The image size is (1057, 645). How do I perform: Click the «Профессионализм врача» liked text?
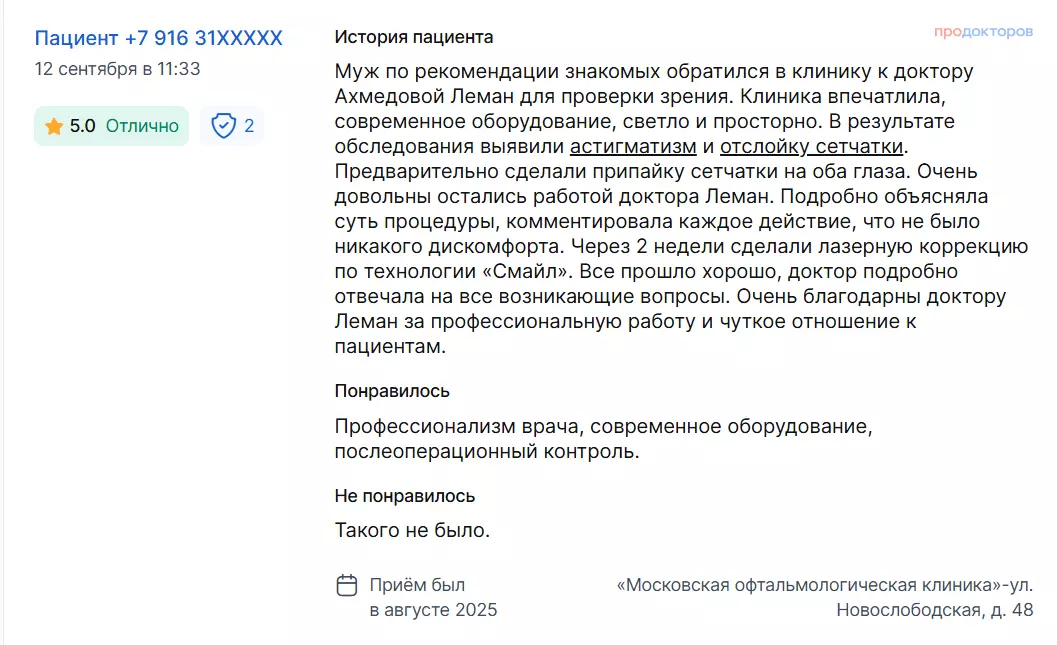[460, 427]
